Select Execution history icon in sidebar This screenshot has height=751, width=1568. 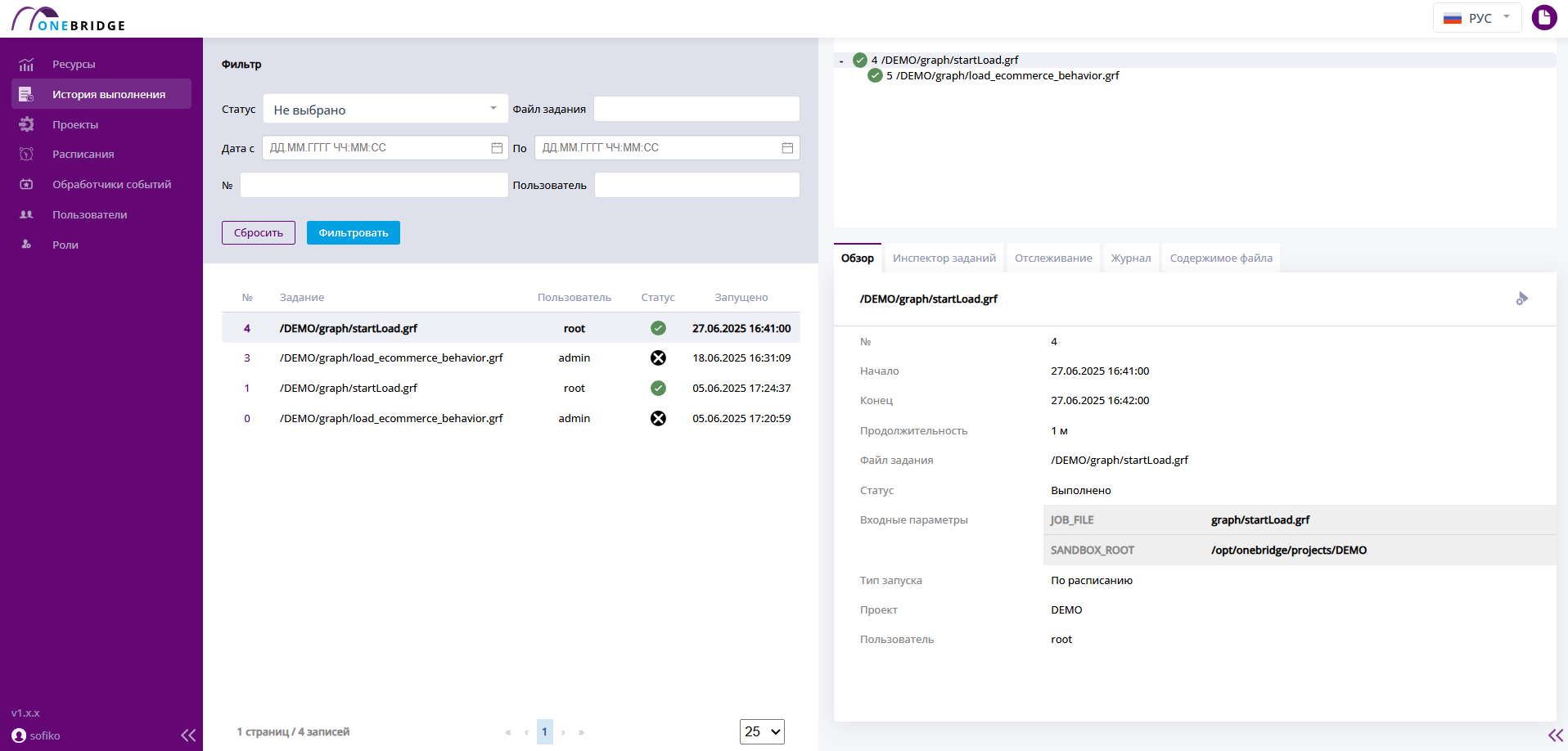pos(26,94)
